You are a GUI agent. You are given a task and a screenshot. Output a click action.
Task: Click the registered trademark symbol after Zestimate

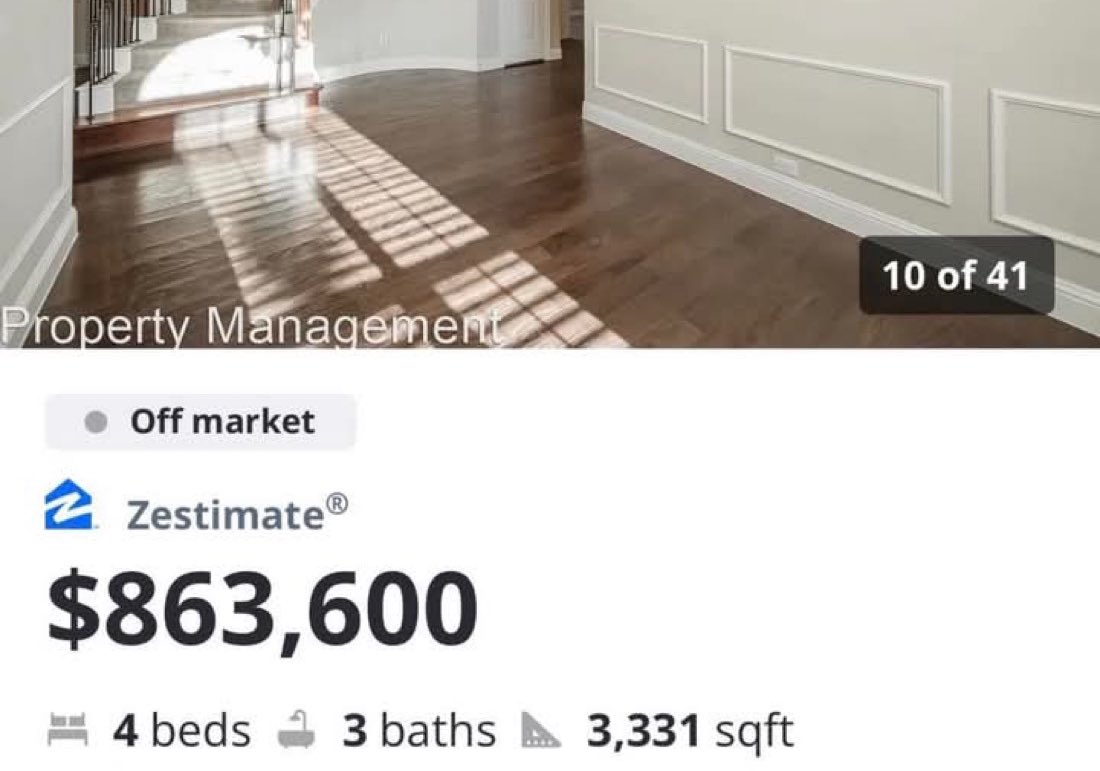pyautogui.click(x=337, y=504)
